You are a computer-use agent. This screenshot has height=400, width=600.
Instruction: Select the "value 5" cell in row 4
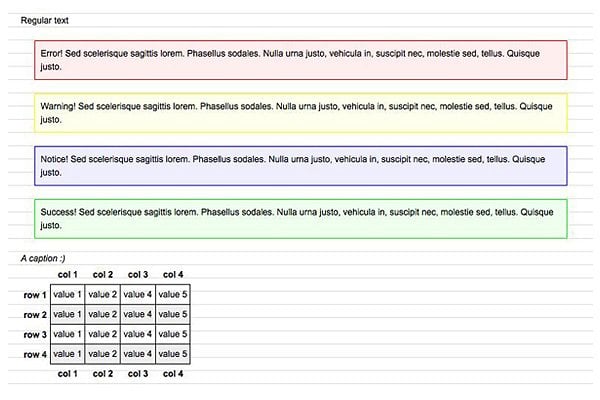pyautogui.click(x=173, y=354)
